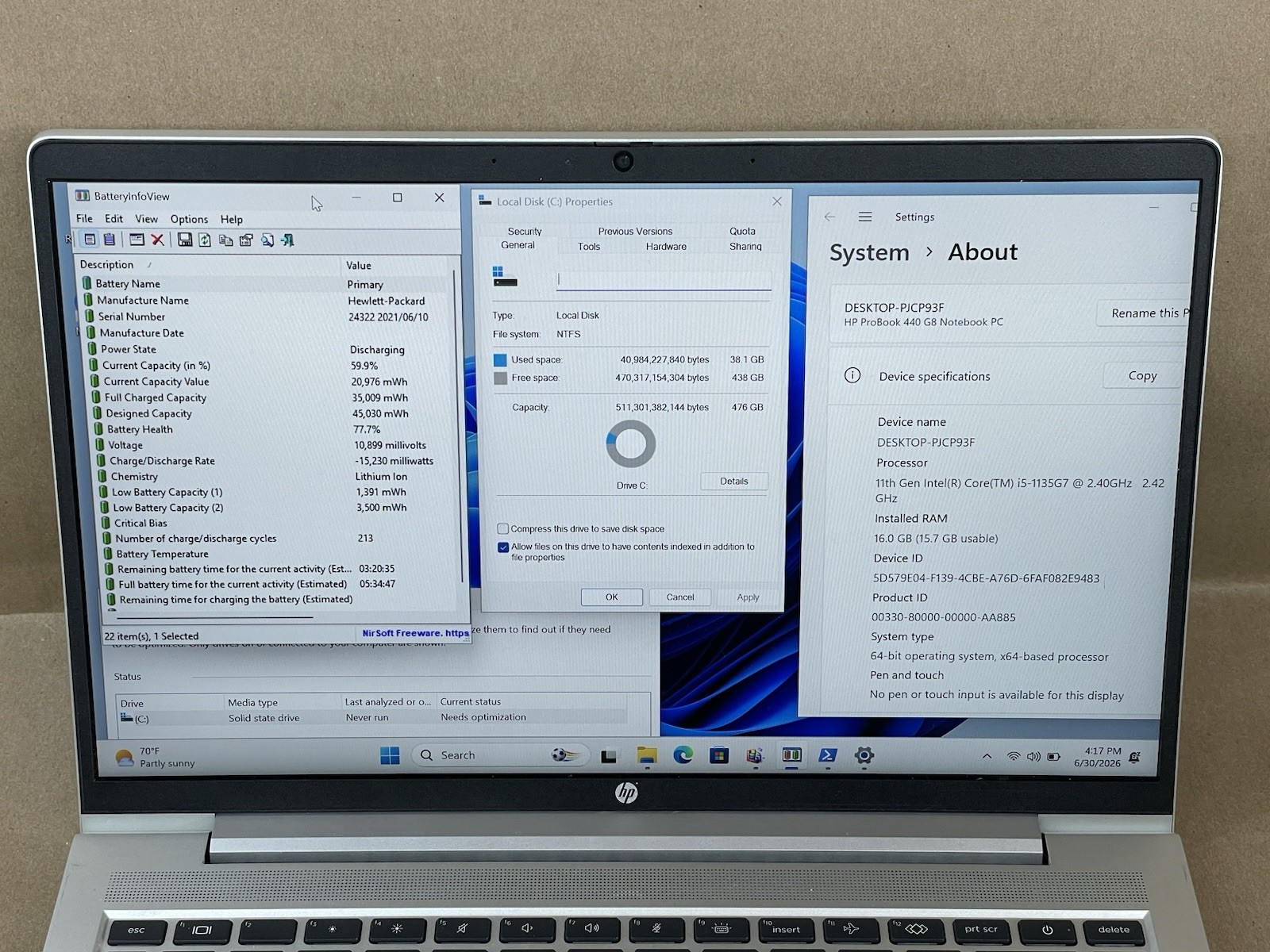Click the Apply button in disk properties
1270x952 pixels.
point(748,597)
